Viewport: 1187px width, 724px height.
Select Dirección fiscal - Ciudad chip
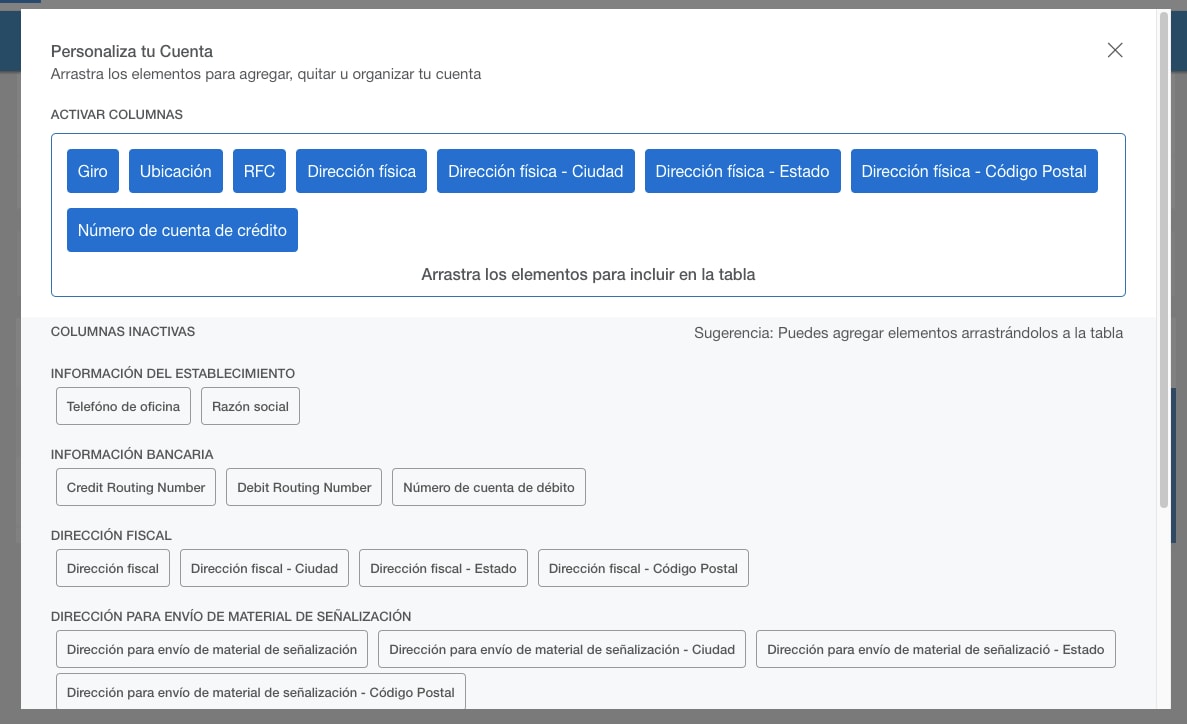[x=264, y=568]
